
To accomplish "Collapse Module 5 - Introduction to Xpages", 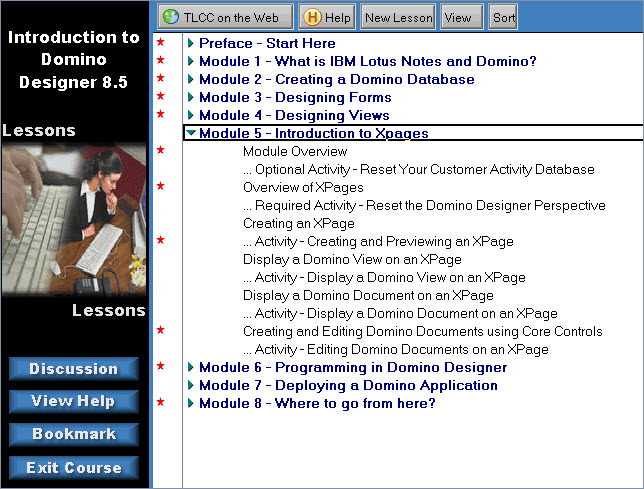I will point(191,133).
